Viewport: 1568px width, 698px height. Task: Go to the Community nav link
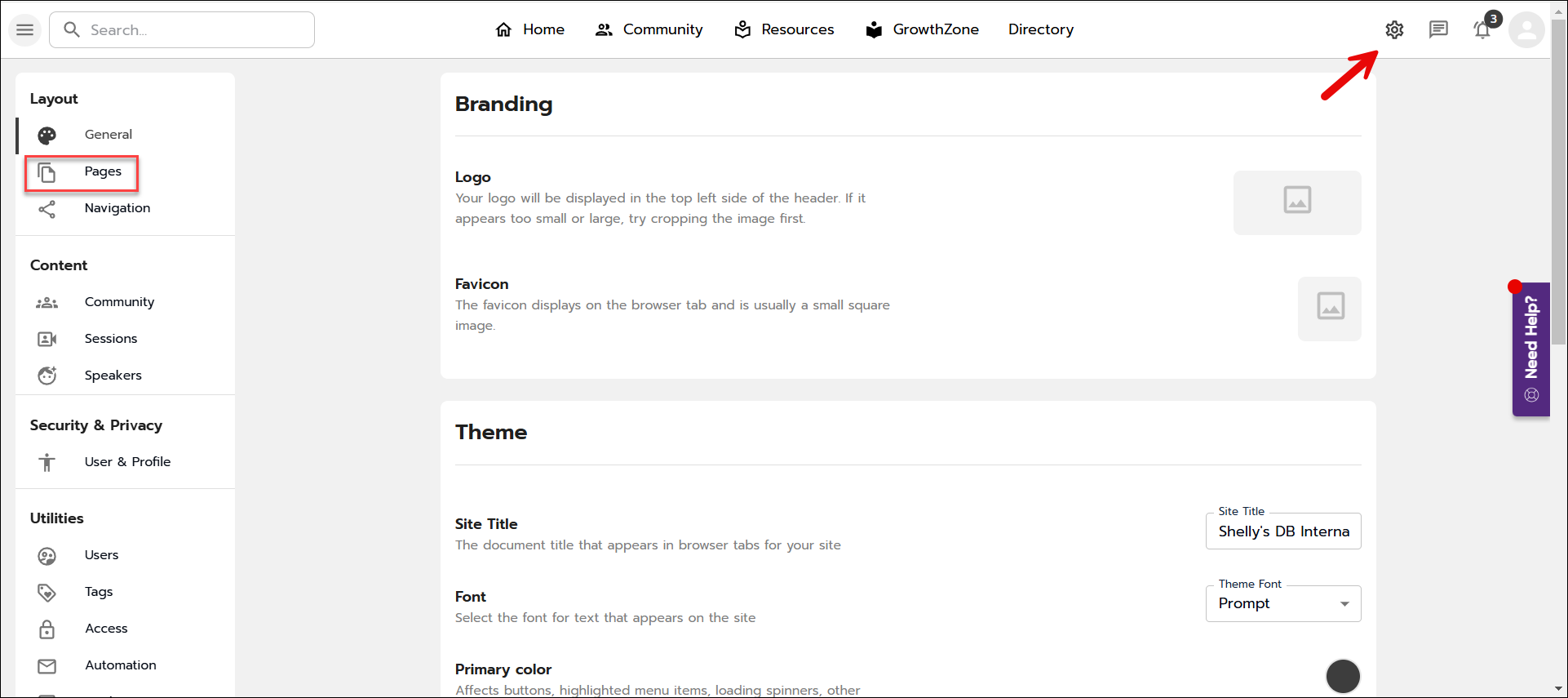(649, 30)
